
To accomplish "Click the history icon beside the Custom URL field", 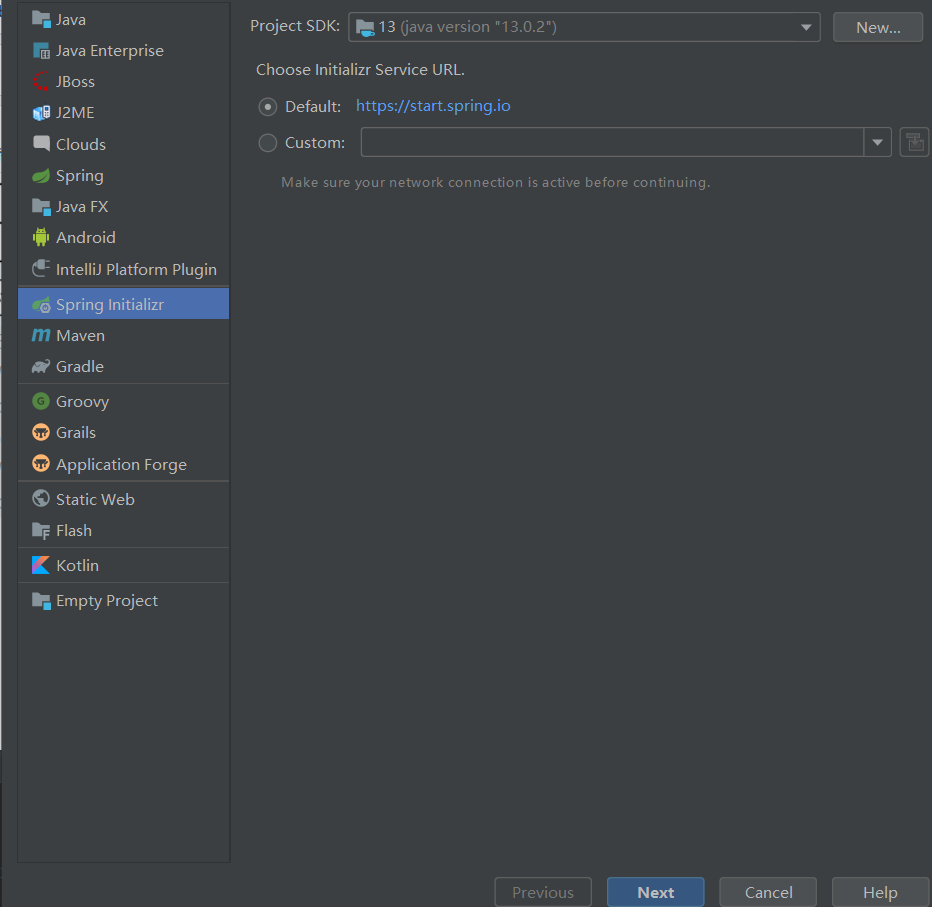I will coord(914,143).
